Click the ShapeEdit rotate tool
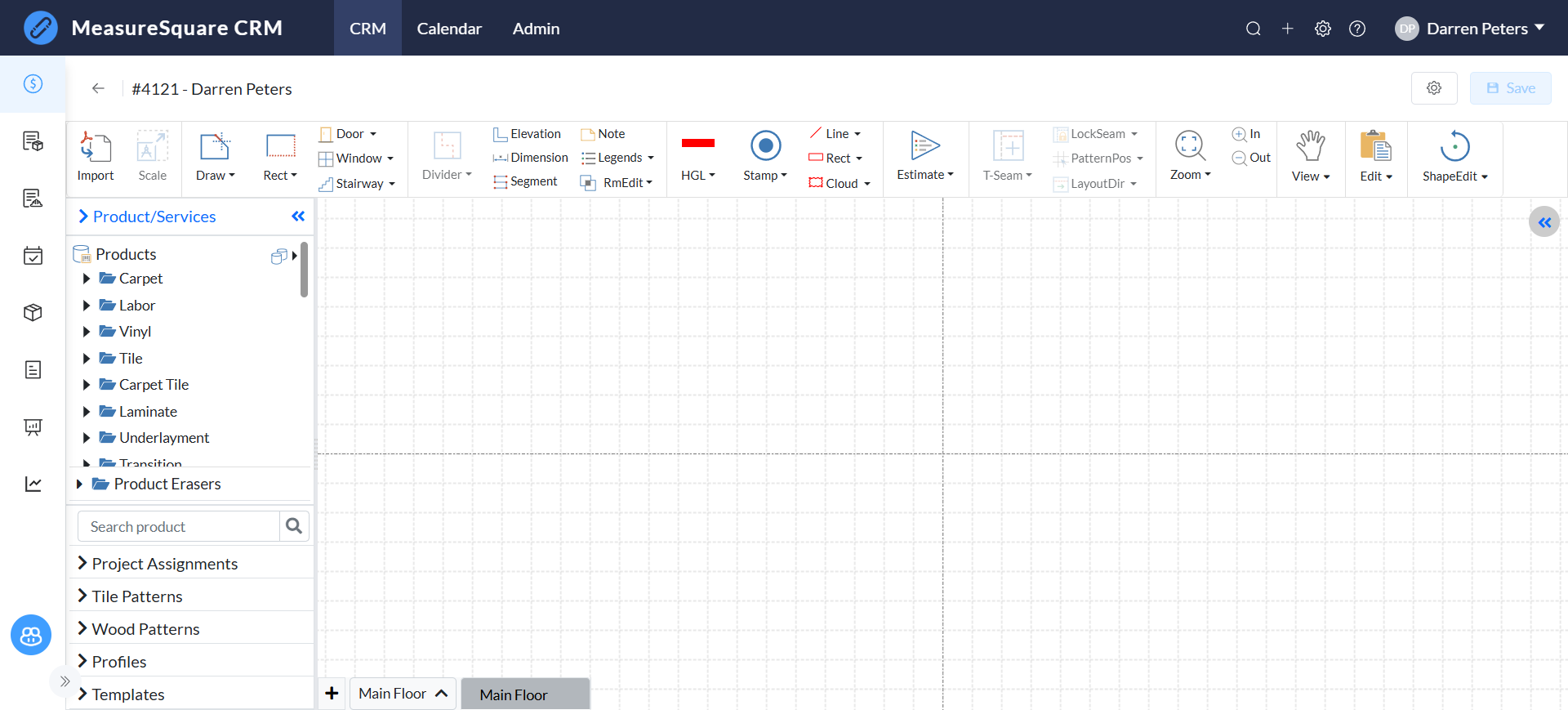1568x710 pixels. click(x=1455, y=146)
